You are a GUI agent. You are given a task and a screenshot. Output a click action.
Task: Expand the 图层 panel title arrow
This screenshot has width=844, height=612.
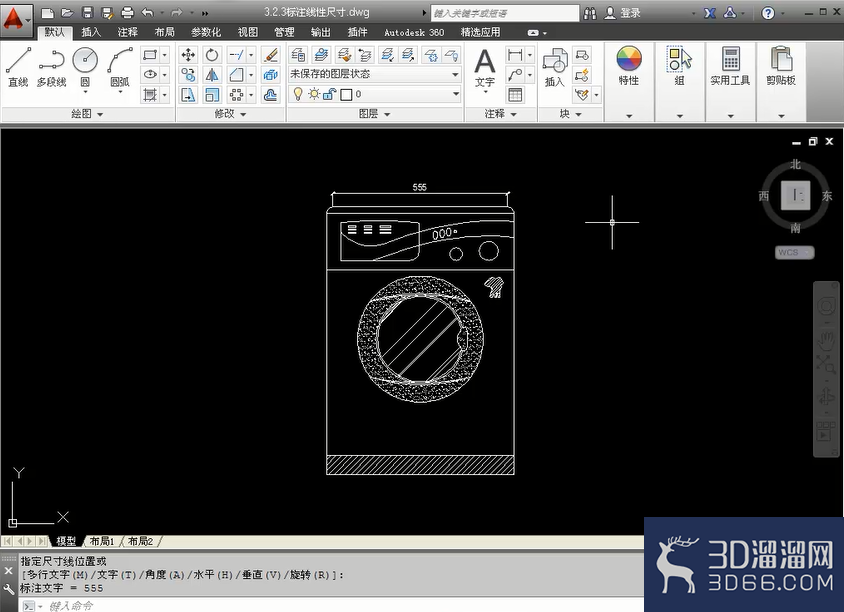pos(387,114)
